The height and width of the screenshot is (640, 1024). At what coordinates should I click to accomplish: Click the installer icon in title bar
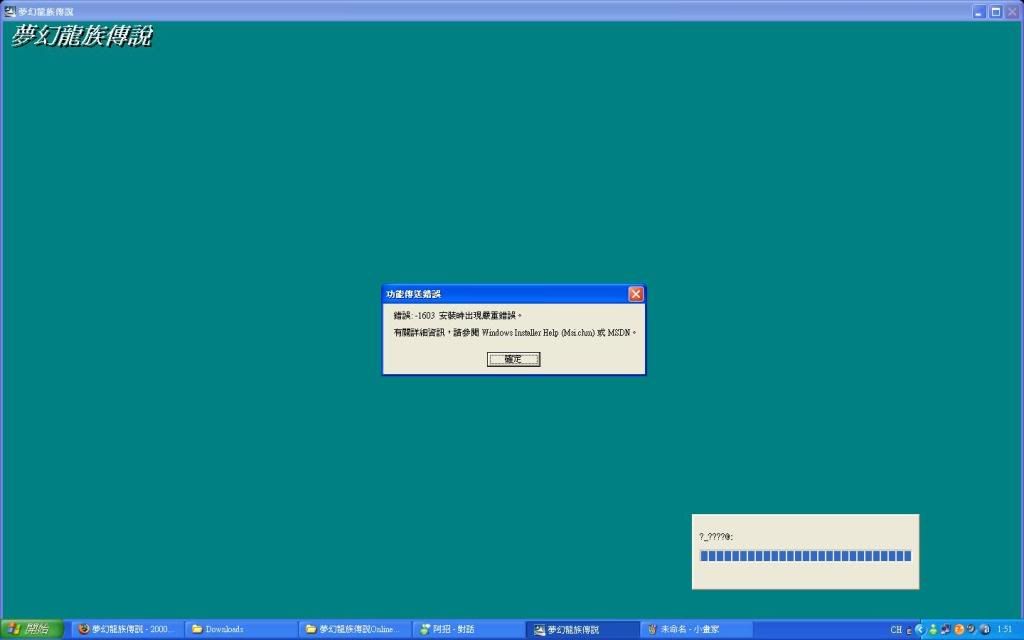pyautogui.click(x=10, y=11)
